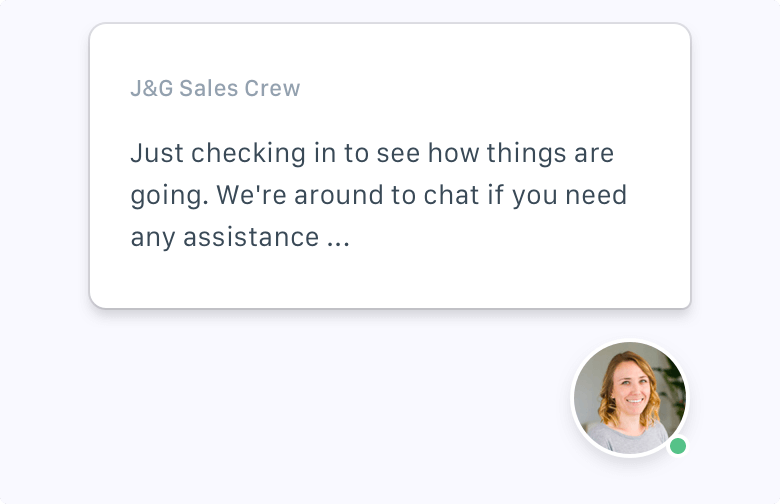Click empty background left of the avatar
This screenshot has width=780, height=504.
click(x=298, y=398)
